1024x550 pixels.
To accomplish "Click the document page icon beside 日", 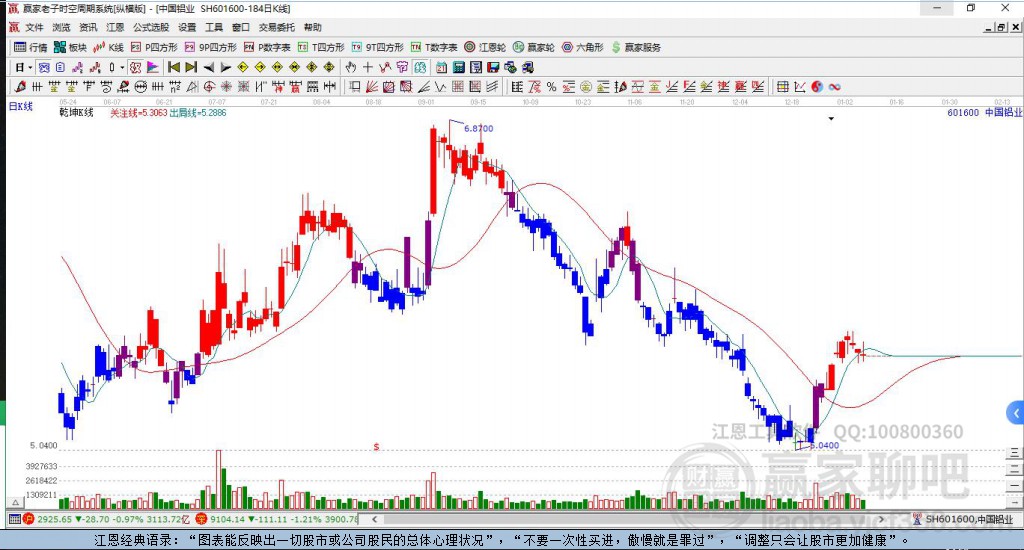I will [60, 67].
